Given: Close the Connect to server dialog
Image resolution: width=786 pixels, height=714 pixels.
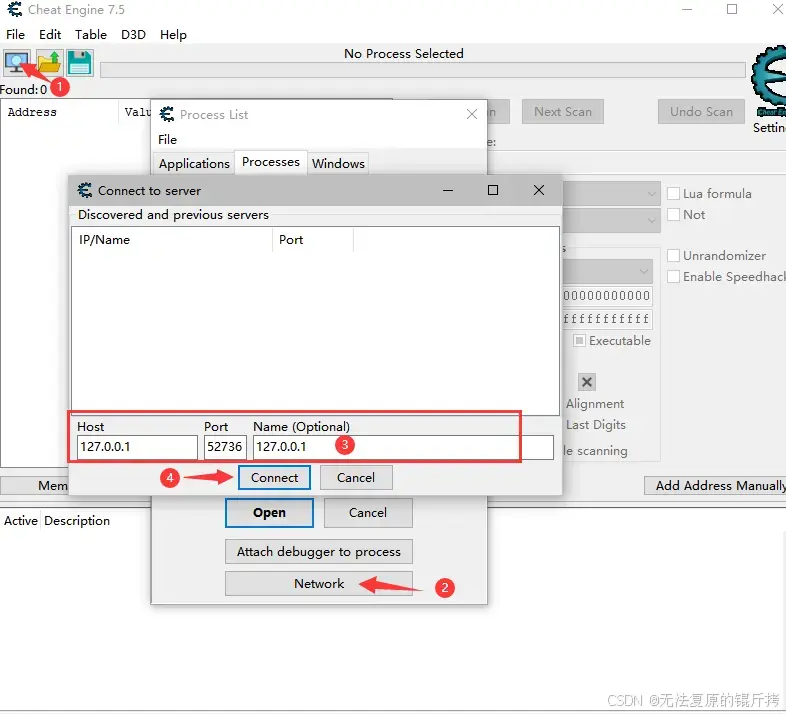Looking at the screenshot, I should [x=539, y=190].
